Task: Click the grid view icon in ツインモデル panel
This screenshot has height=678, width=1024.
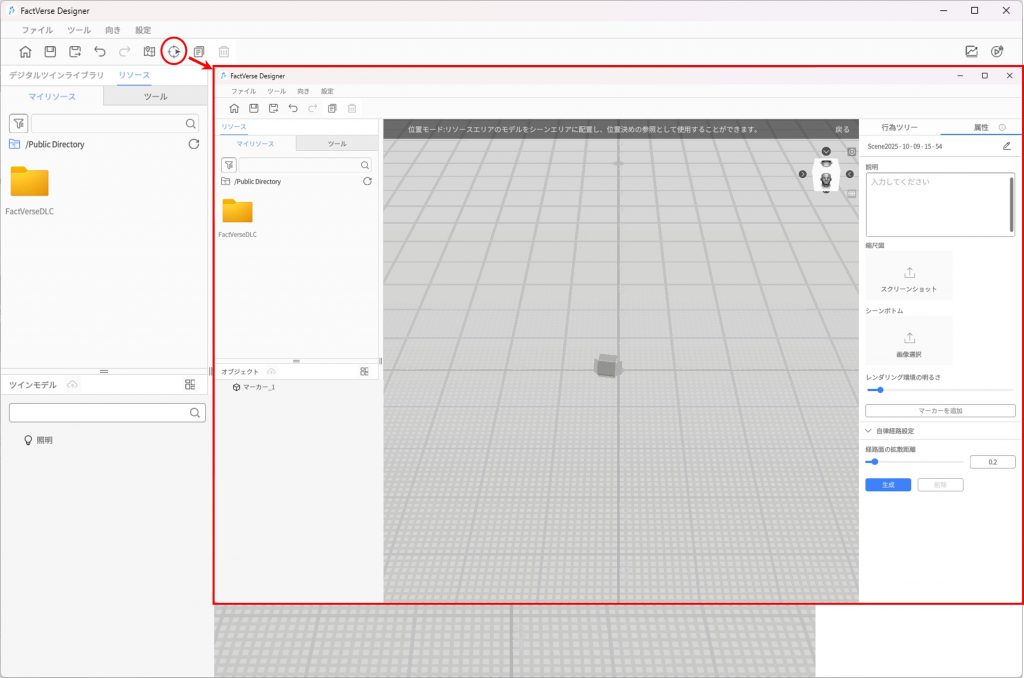Action: coord(190,385)
